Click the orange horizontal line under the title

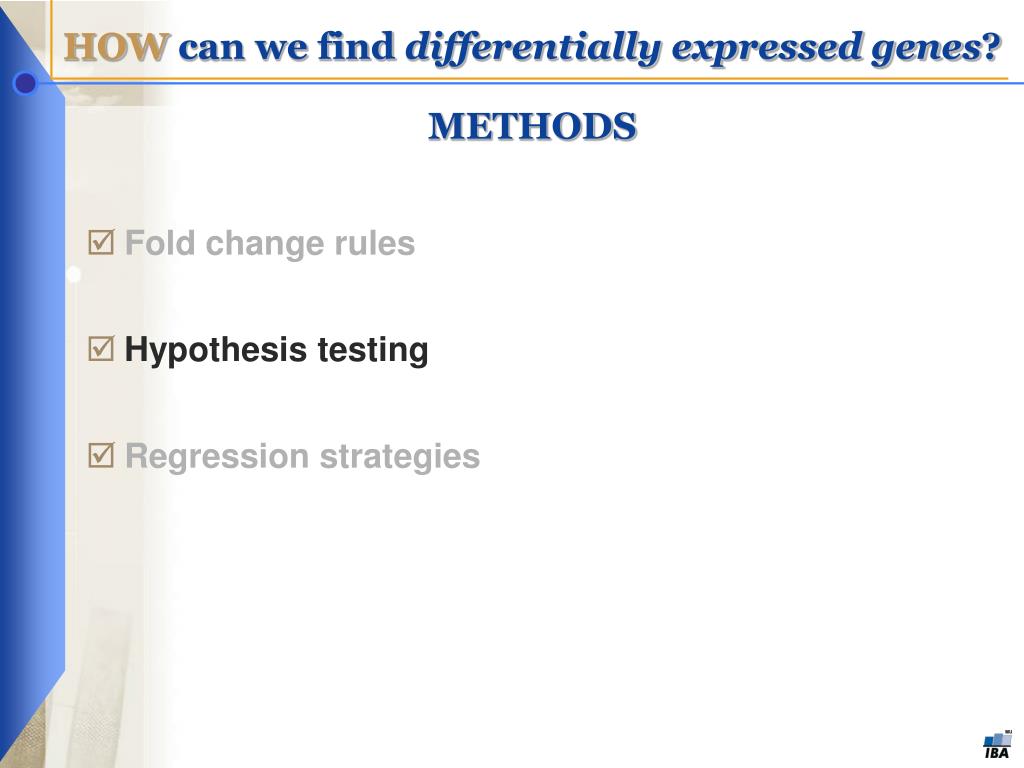click(x=529, y=79)
